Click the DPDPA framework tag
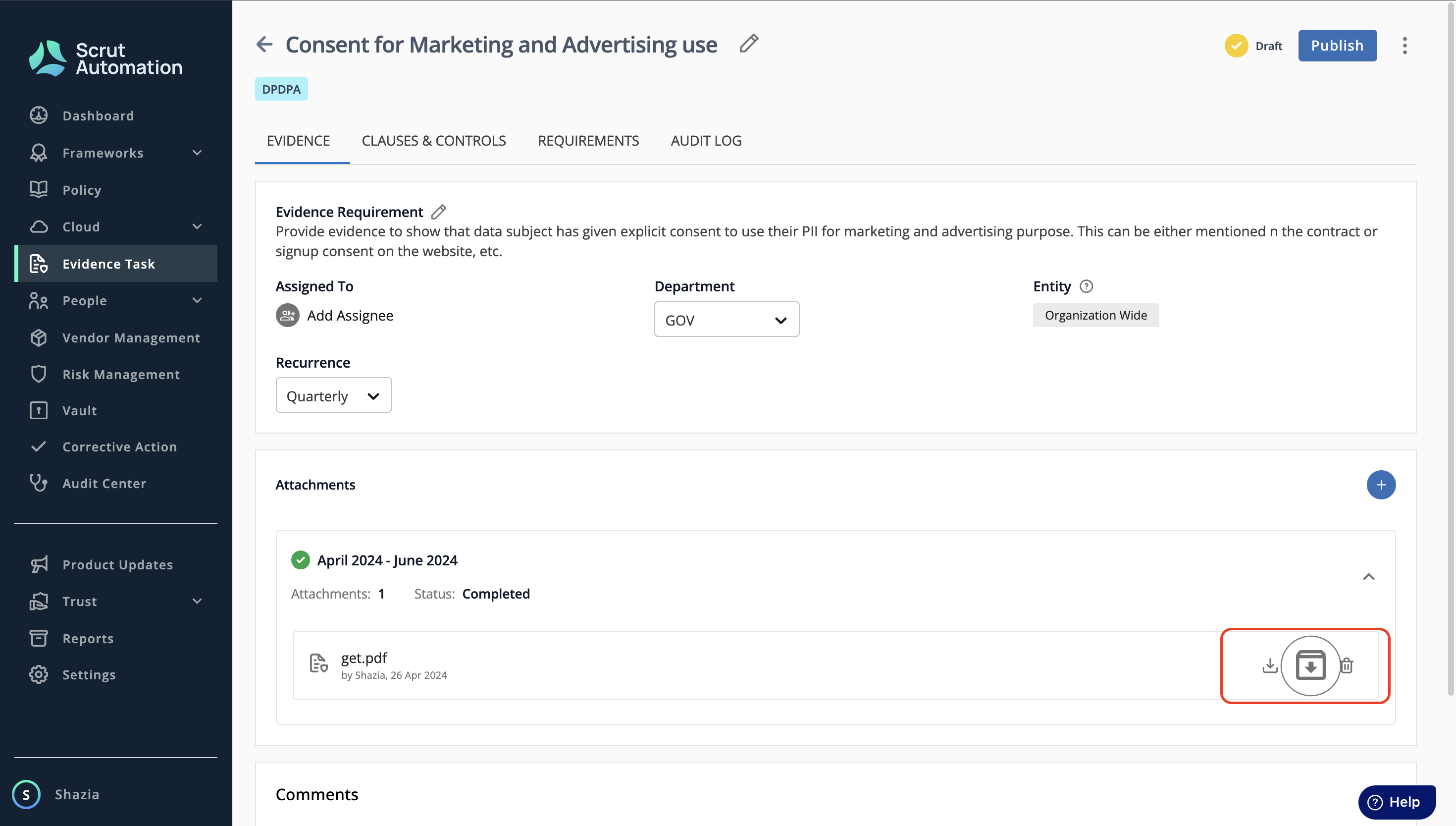 tap(281, 89)
